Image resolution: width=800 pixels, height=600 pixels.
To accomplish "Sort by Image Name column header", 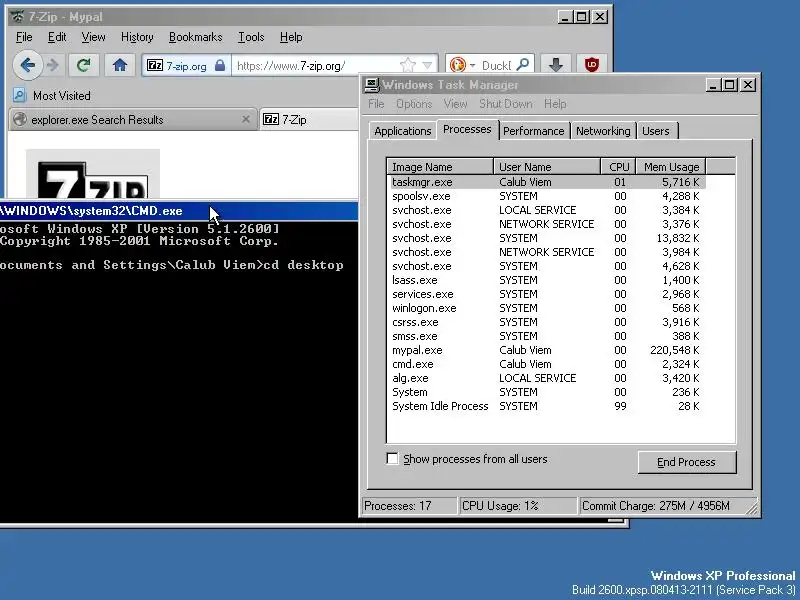I will coord(440,167).
